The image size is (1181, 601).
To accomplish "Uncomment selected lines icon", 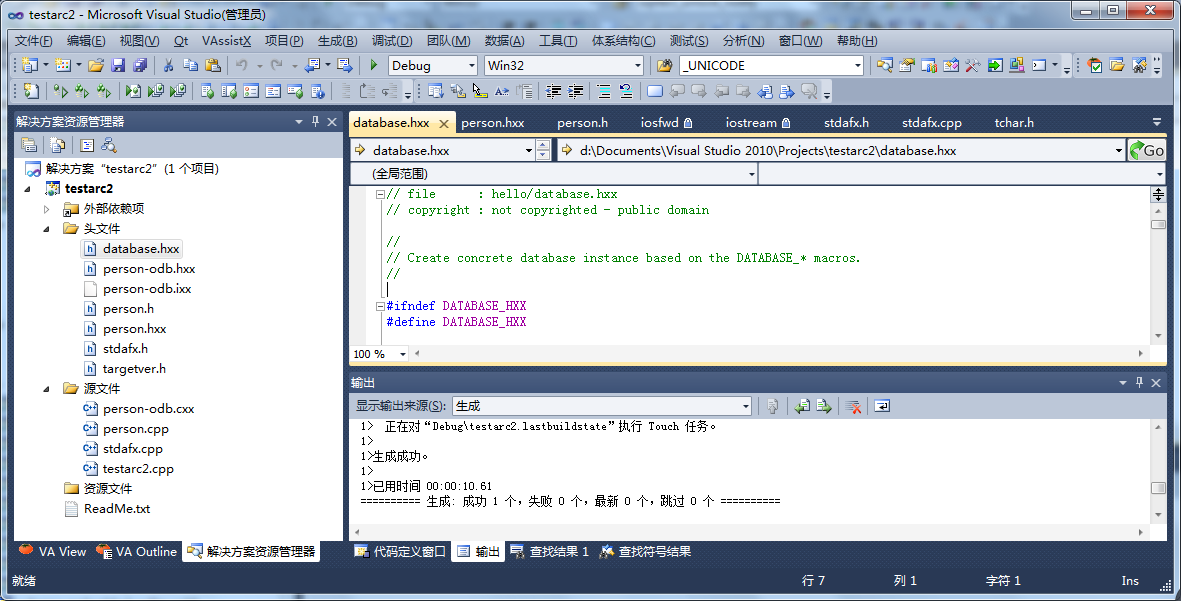I will pos(626,91).
